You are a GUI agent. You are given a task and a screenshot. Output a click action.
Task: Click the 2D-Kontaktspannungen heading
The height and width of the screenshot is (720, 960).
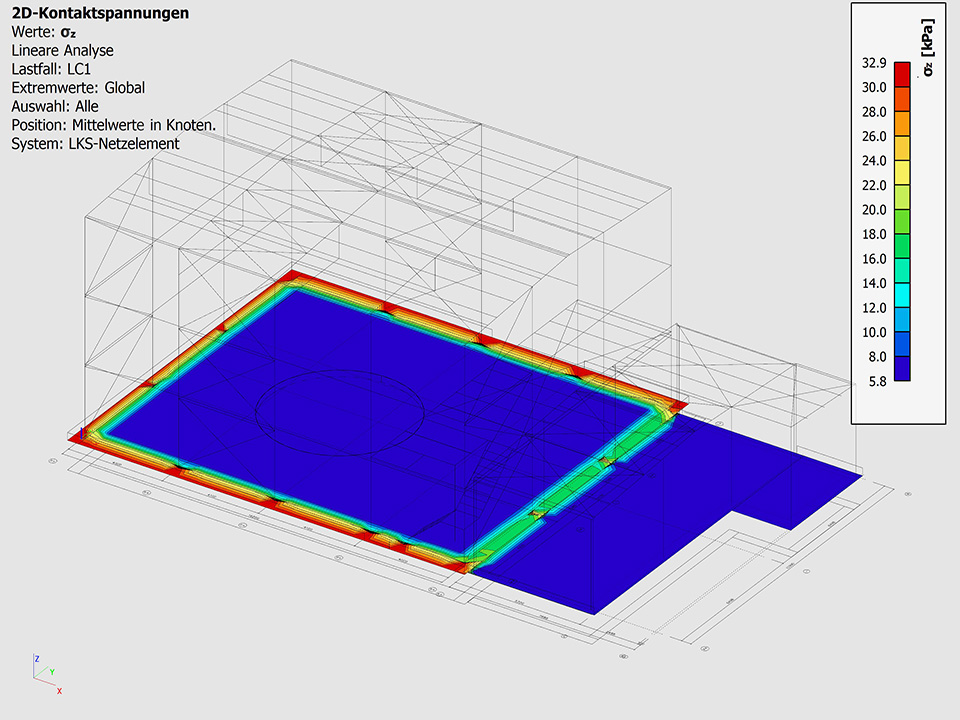pos(84,13)
